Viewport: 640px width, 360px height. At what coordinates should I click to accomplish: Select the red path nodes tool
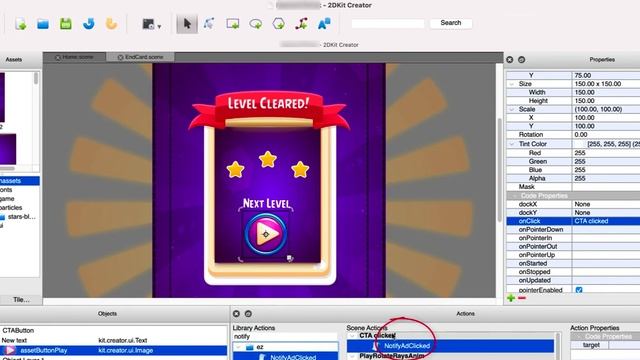(x=301, y=24)
